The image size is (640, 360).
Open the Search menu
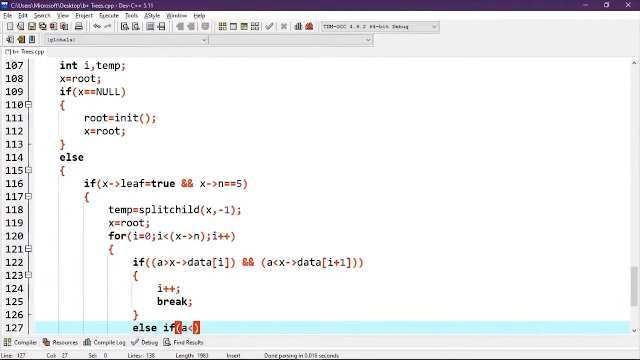coord(42,16)
